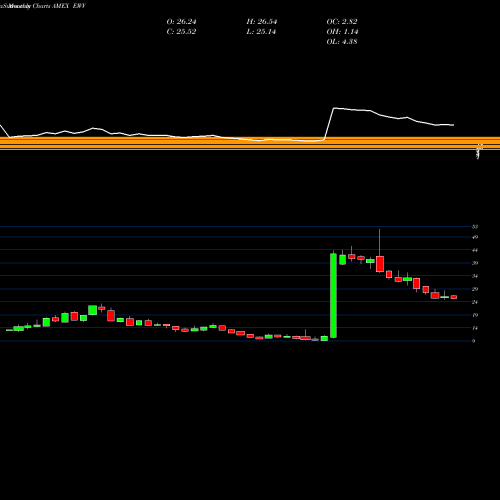This screenshot has height=500, width=500.
Task: Click the open value 'O: 26.24'
Action: 181,22
